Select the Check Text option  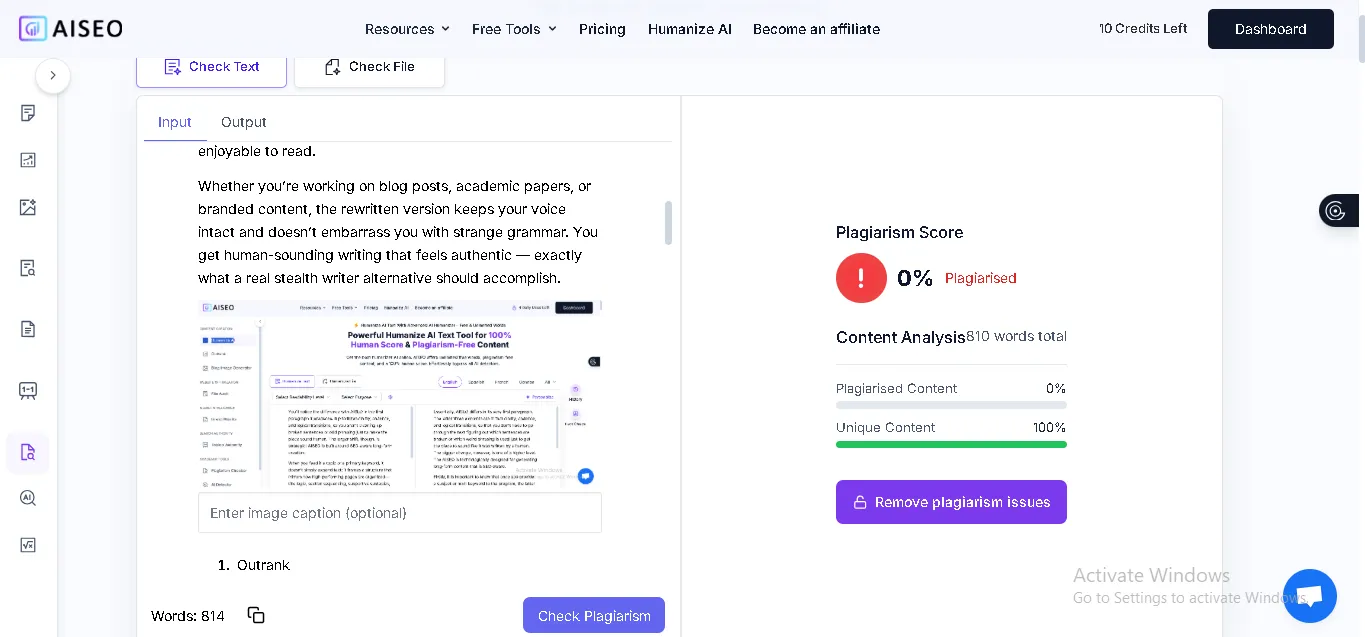click(211, 67)
